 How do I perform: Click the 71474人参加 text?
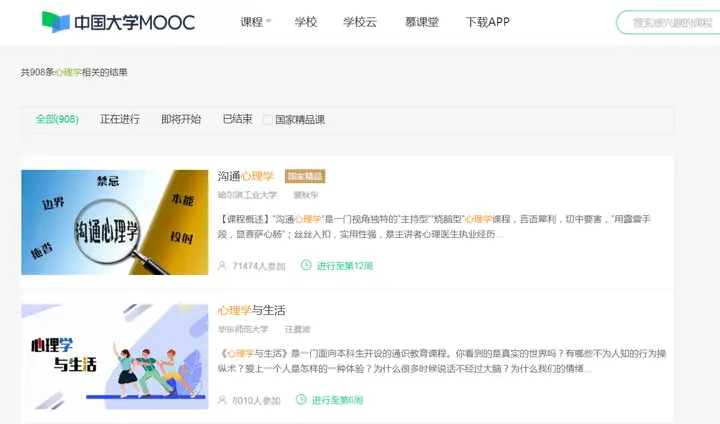259,266
